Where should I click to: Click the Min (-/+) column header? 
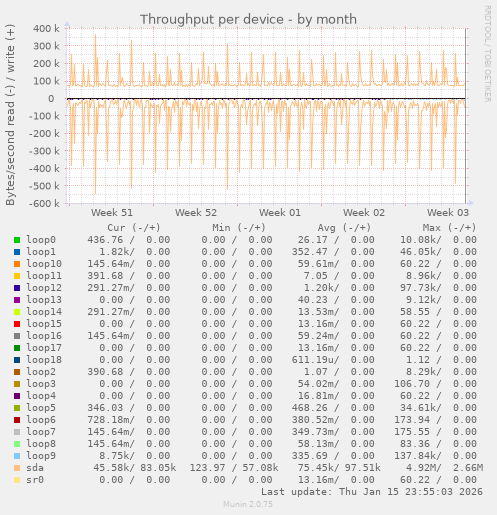pyautogui.click(x=239, y=228)
